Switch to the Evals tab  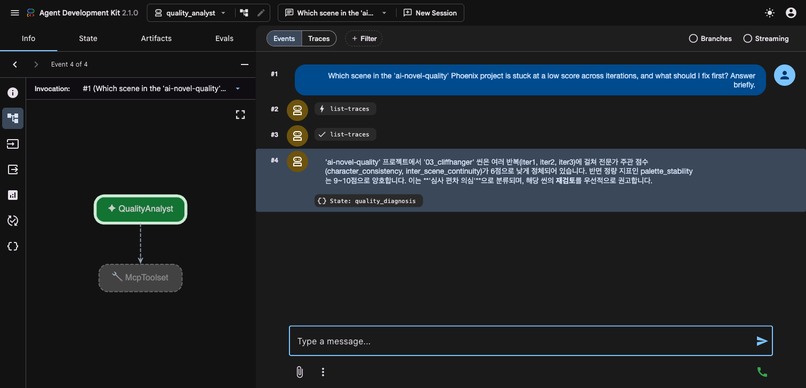224,39
